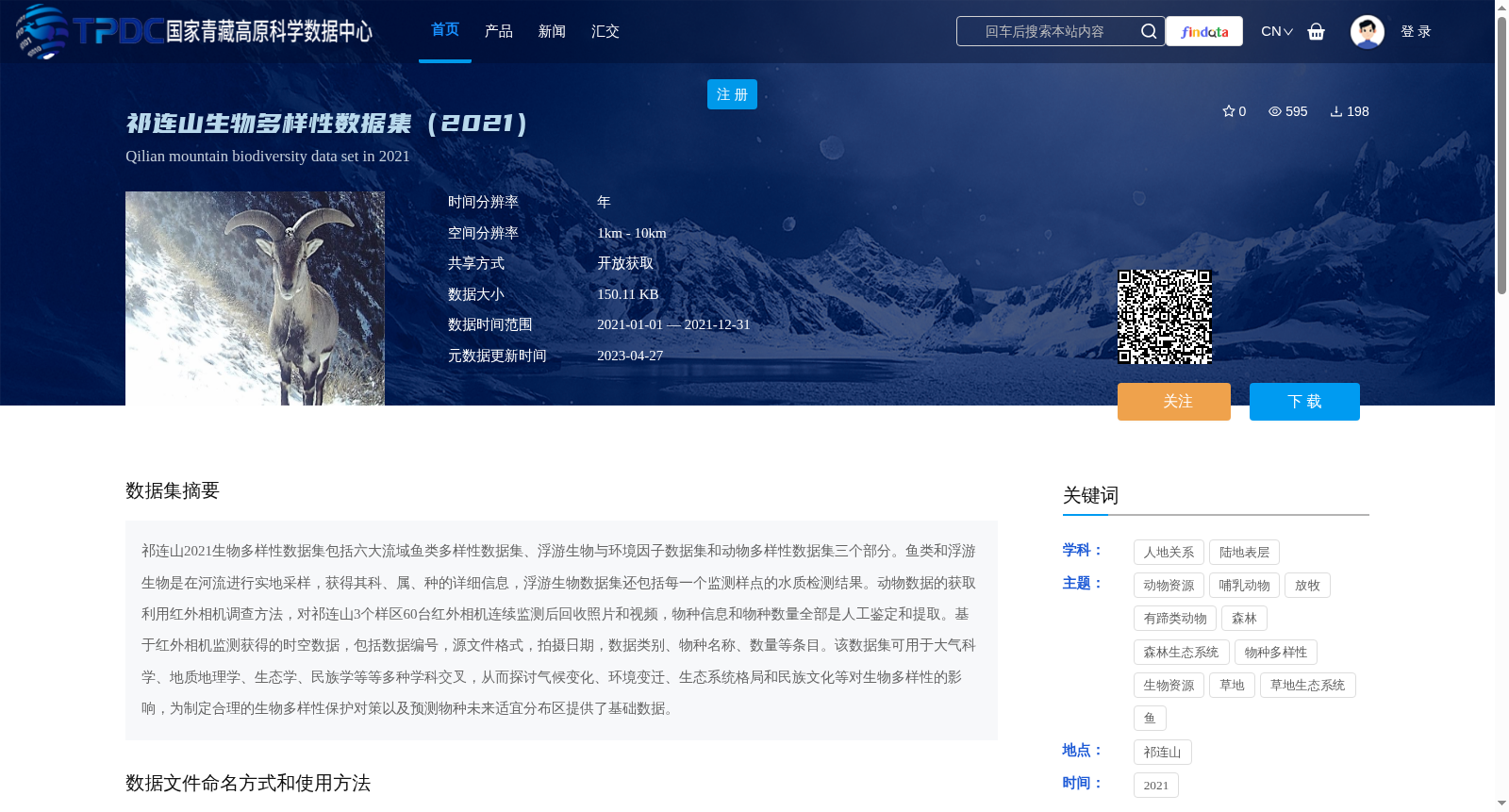Click the scrollbar down arrow
This screenshot has width=1509, height=812.
tap(1501, 804)
